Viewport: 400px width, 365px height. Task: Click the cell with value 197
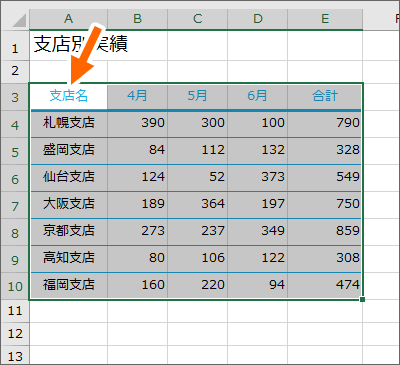point(258,205)
